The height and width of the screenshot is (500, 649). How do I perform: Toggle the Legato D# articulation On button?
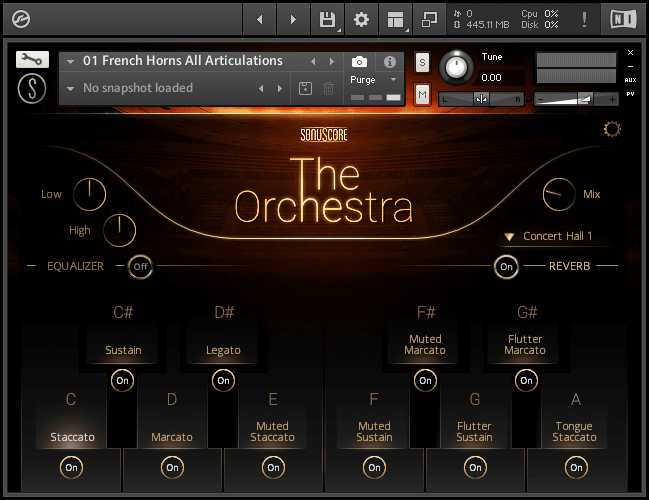point(224,380)
